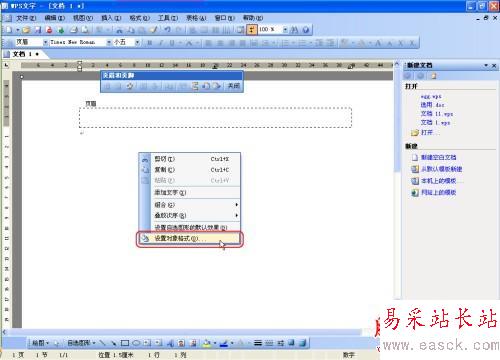Screen dimensions: 500x360
Task: Click the Arrow Style icon in drawing toolbar
Action: 280,343
